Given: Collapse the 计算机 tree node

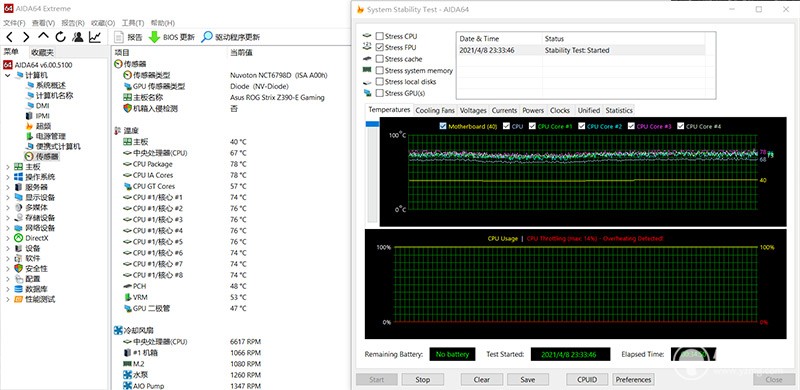Looking at the screenshot, I should click(x=8, y=75).
